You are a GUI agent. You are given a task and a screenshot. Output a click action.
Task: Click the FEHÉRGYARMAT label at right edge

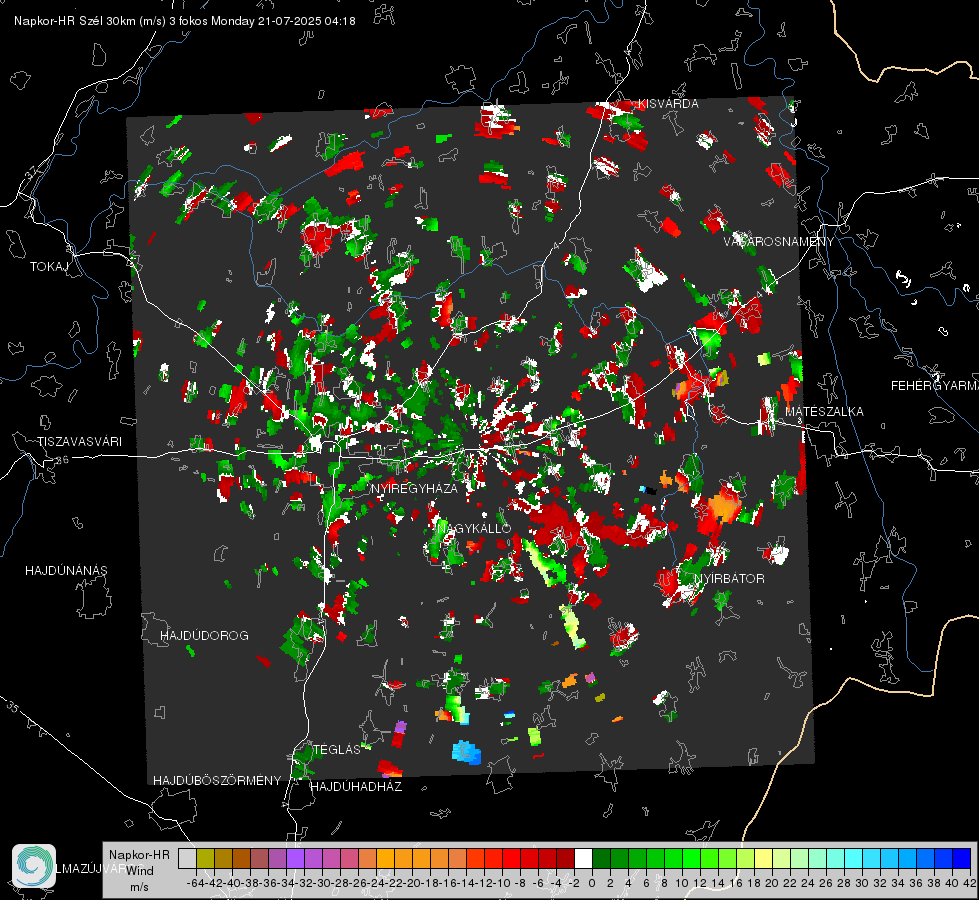pos(934,386)
